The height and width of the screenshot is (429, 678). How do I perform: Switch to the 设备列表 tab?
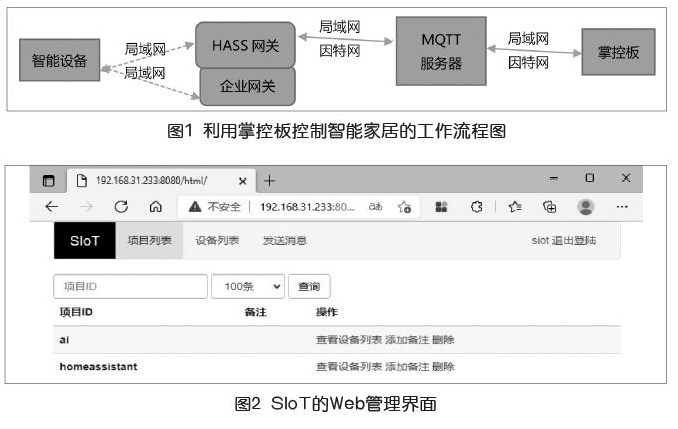click(x=216, y=241)
